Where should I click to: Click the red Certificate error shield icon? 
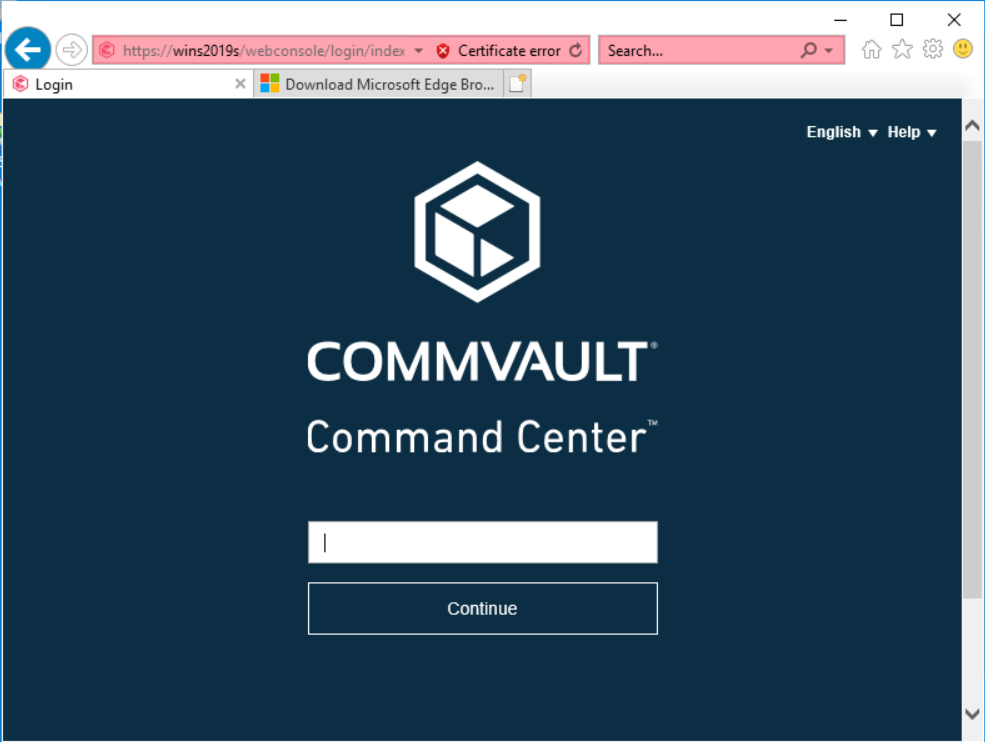click(x=443, y=51)
